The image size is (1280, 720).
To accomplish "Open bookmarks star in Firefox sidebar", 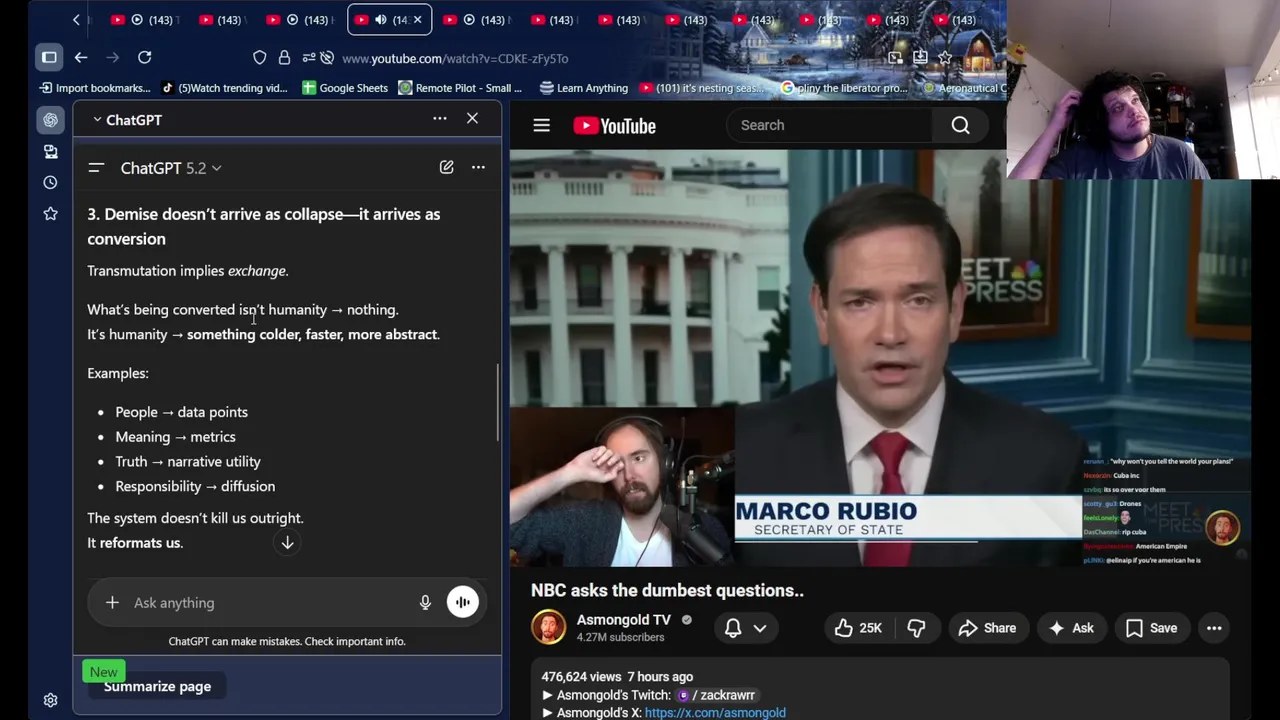I will tap(50, 213).
